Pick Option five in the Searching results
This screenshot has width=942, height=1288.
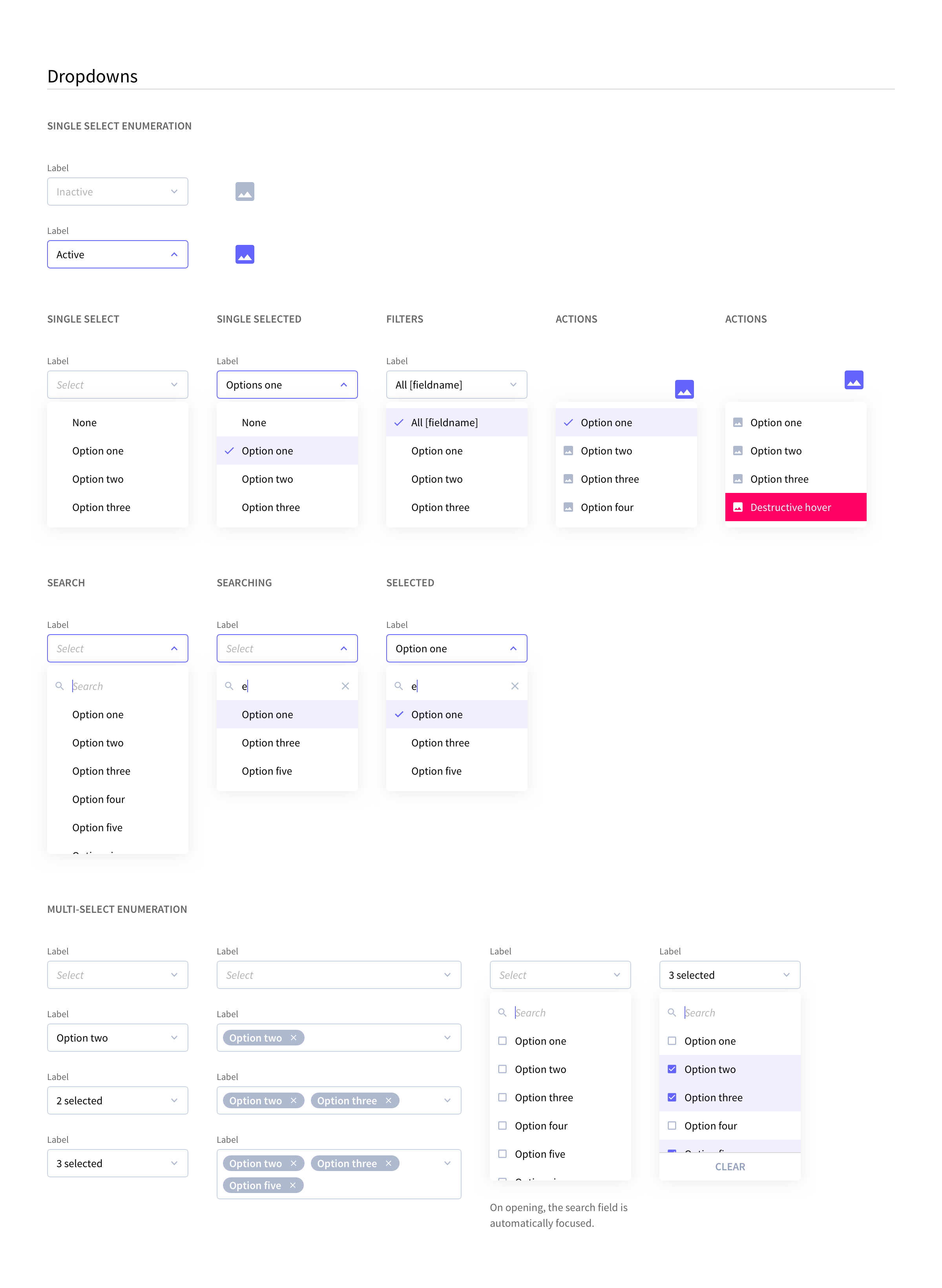287,771
